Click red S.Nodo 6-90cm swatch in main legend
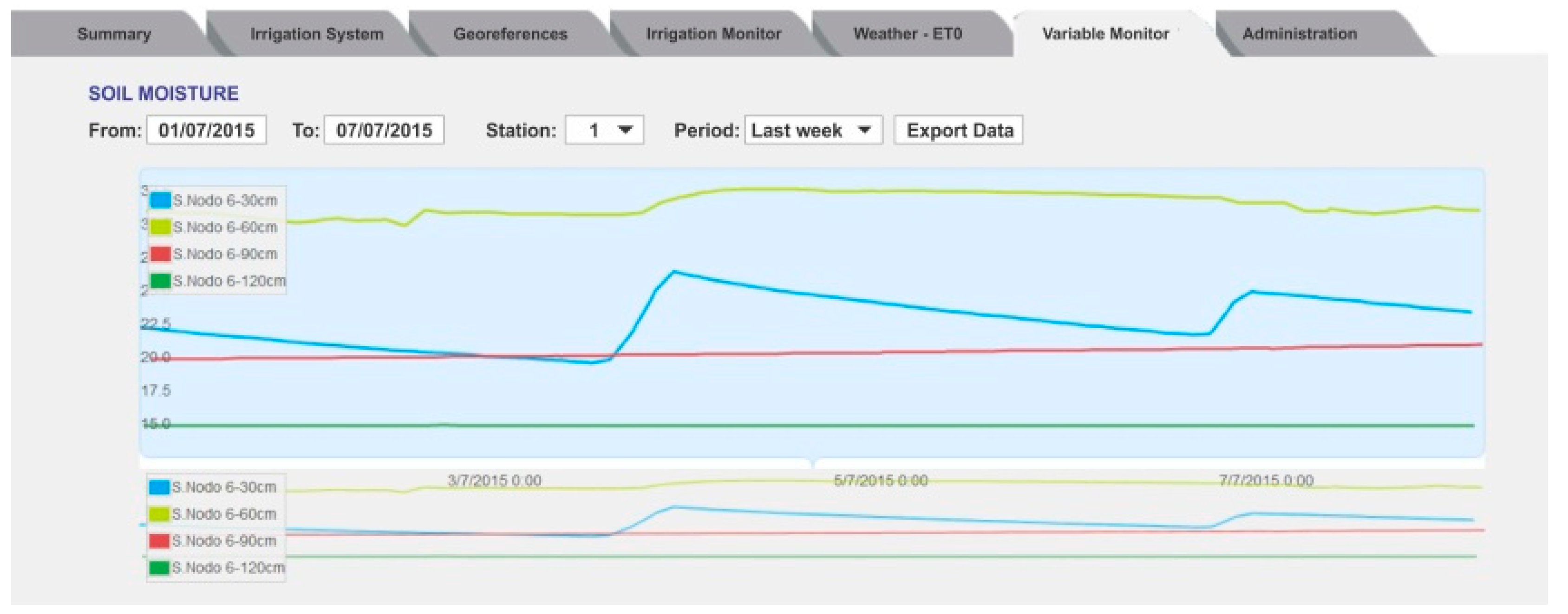This screenshot has width=1568, height=614. pos(161,254)
